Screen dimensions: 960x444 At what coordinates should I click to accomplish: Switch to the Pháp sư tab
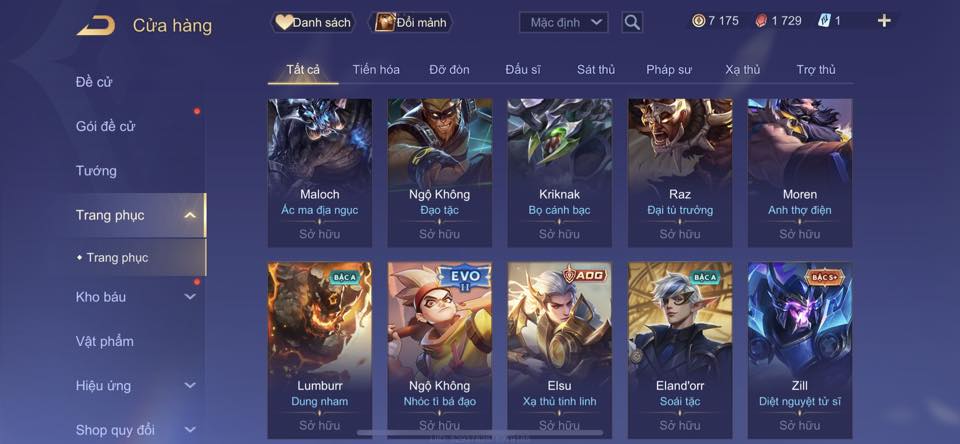click(669, 70)
